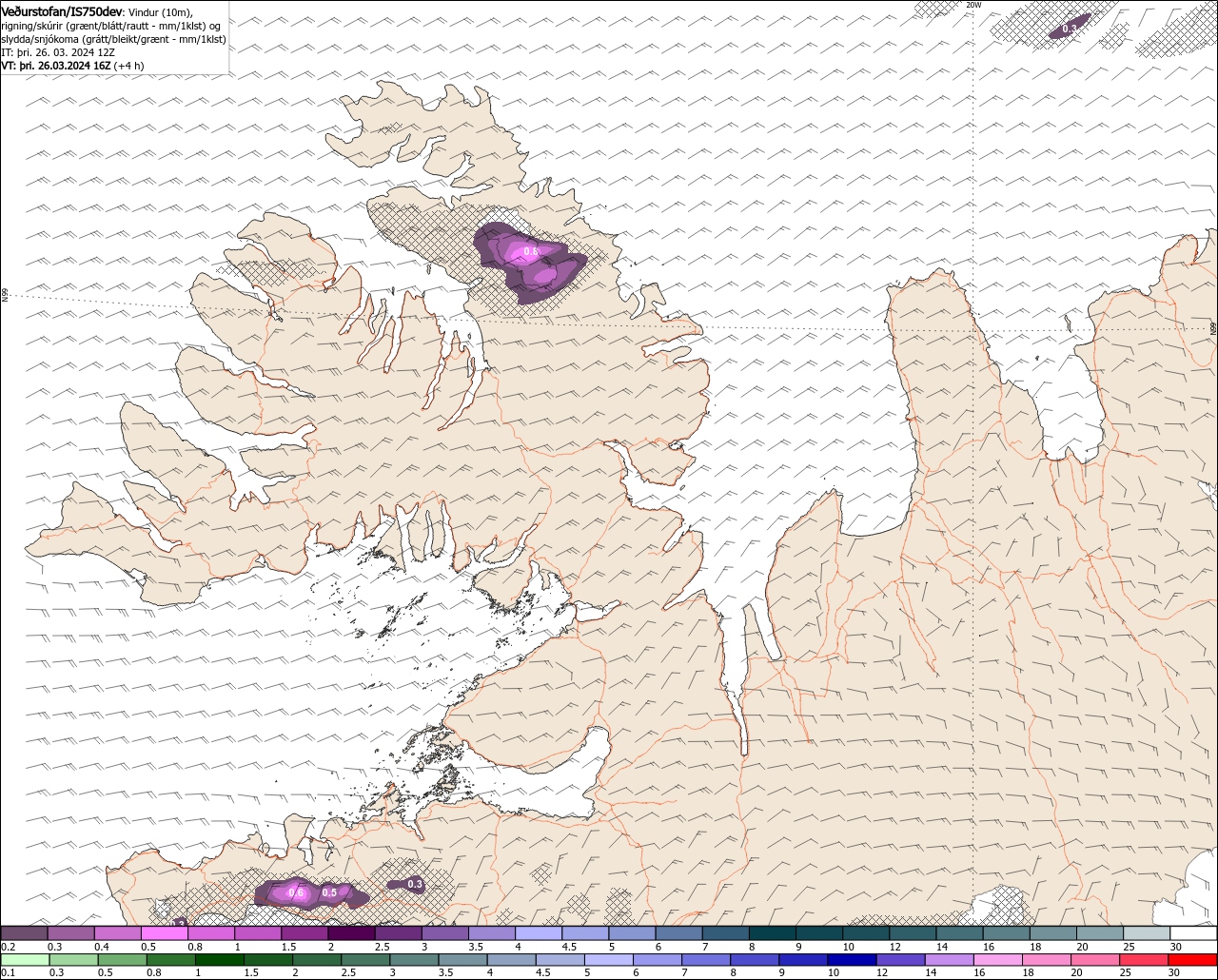Click the dark teal 8–9 upper legend swatch
The width and height of the screenshot is (1218, 980).
(773, 933)
